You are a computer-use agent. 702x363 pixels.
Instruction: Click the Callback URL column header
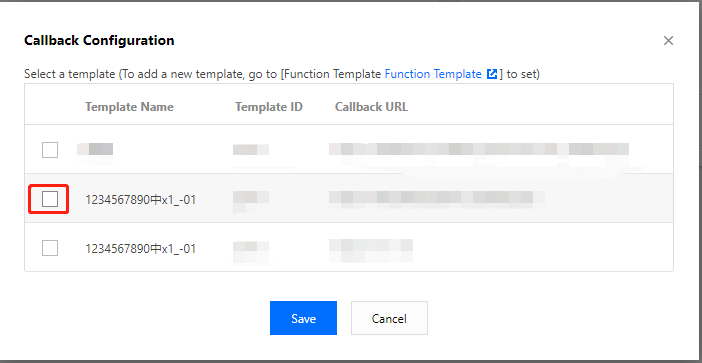click(x=371, y=107)
